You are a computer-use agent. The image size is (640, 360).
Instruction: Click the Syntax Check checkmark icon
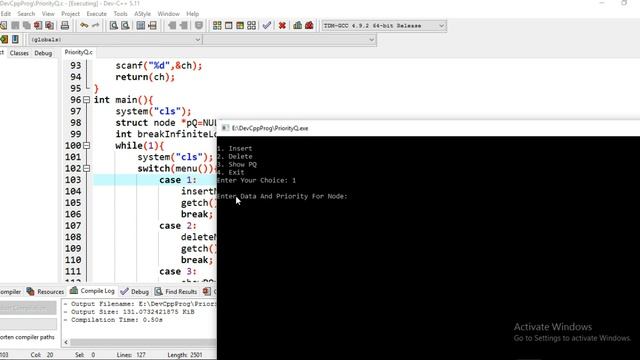tap(267, 25)
